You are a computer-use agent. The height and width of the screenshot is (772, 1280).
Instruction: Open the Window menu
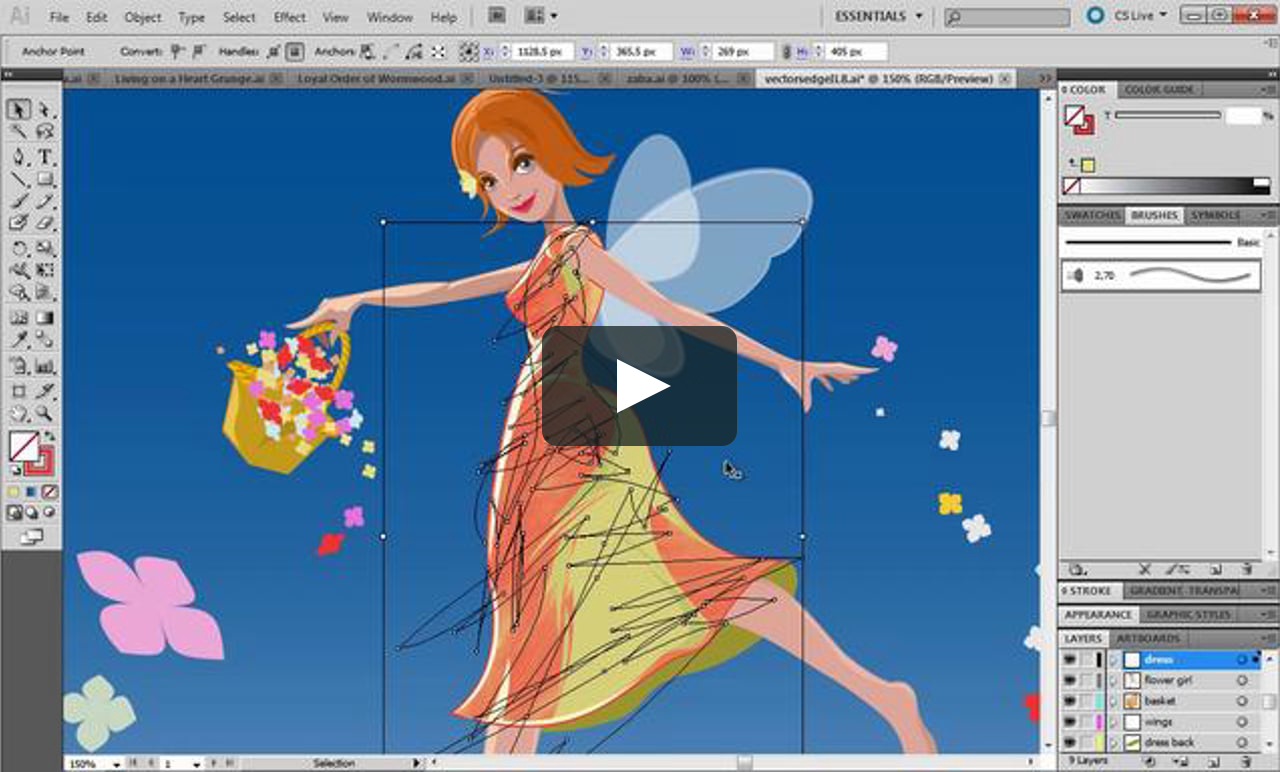click(x=390, y=18)
